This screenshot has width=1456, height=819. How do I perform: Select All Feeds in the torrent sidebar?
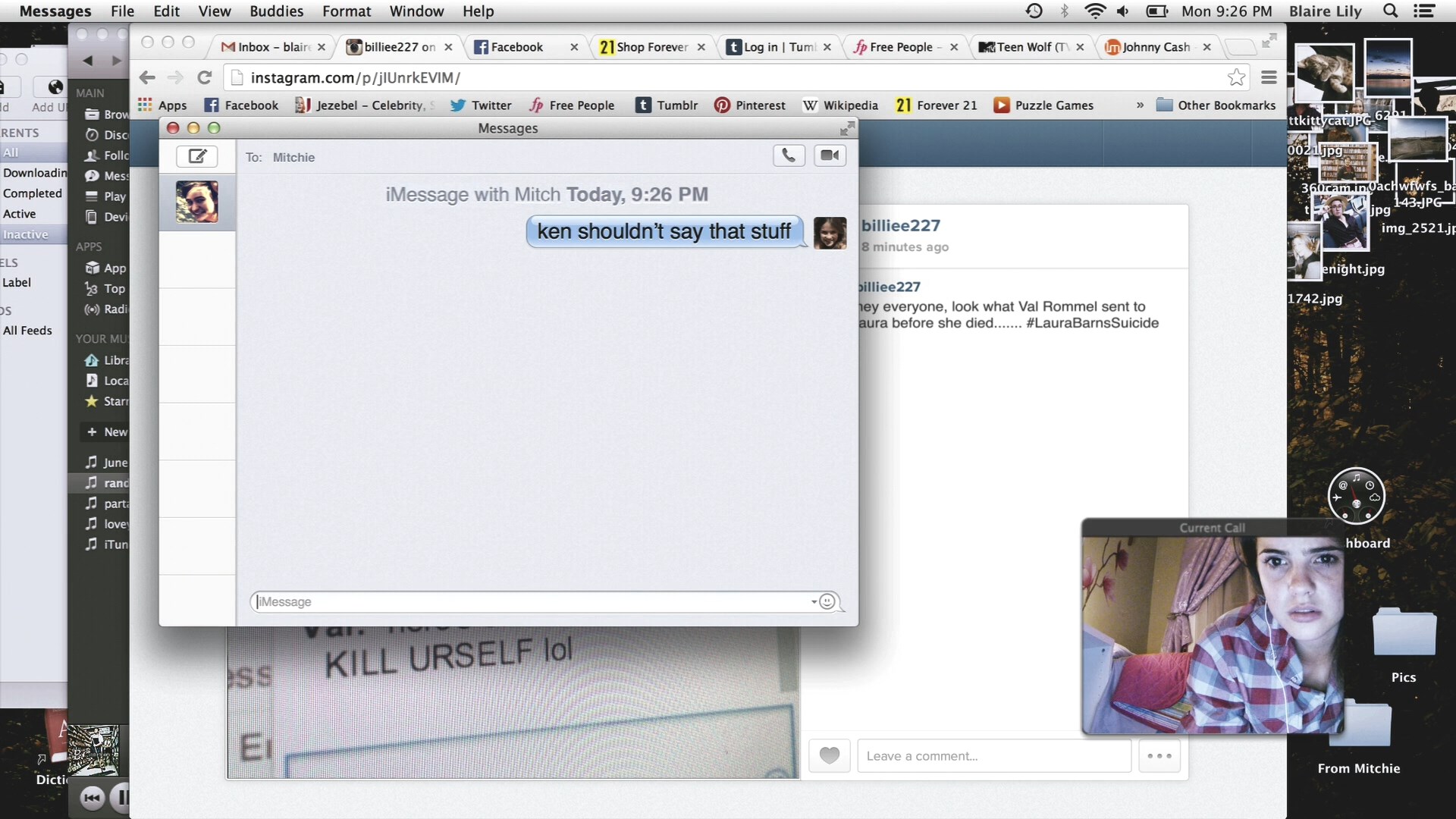tap(27, 331)
